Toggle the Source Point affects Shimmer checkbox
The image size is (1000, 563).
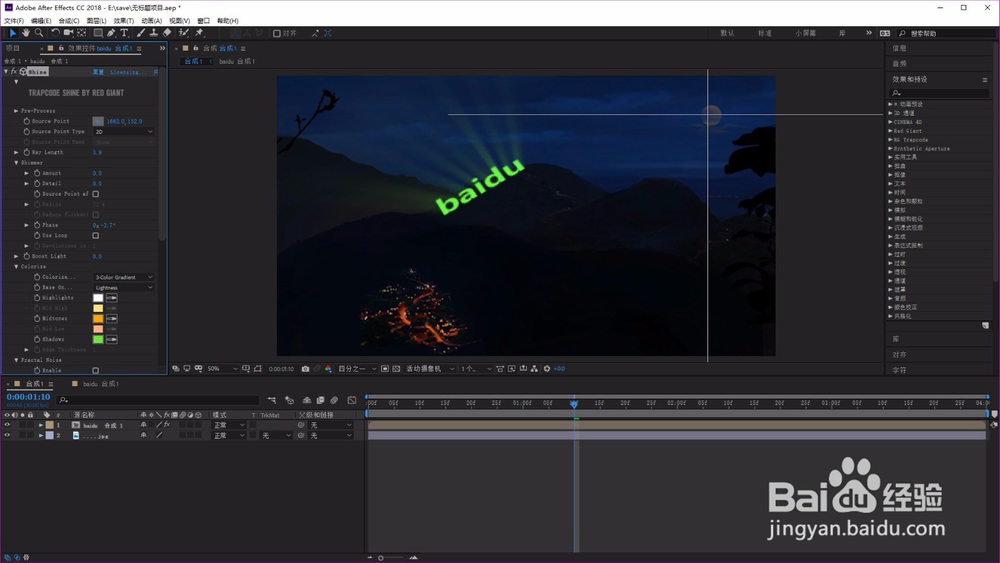[96, 194]
